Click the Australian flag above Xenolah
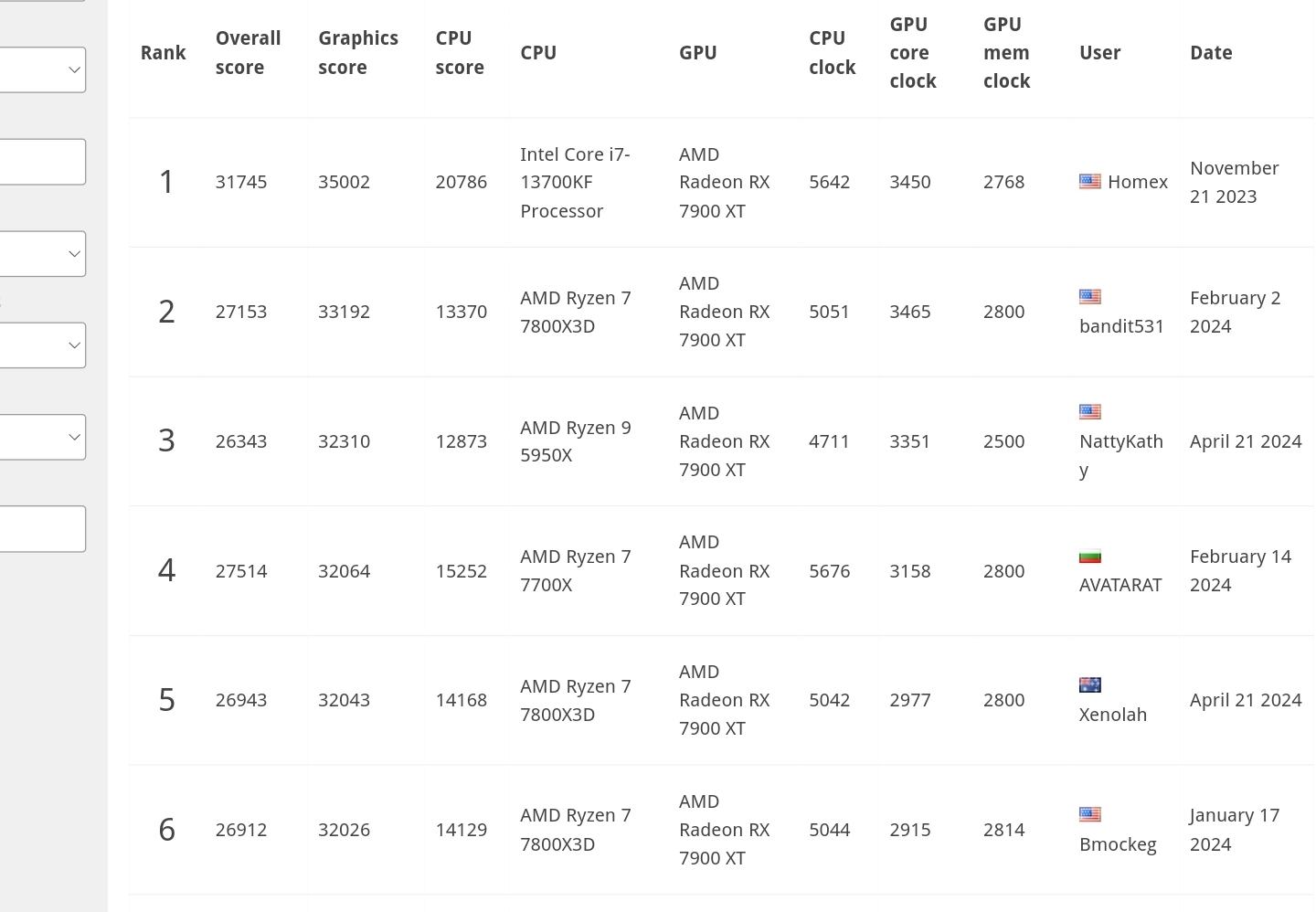Viewport: 1316px width, 912px height. click(x=1089, y=685)
